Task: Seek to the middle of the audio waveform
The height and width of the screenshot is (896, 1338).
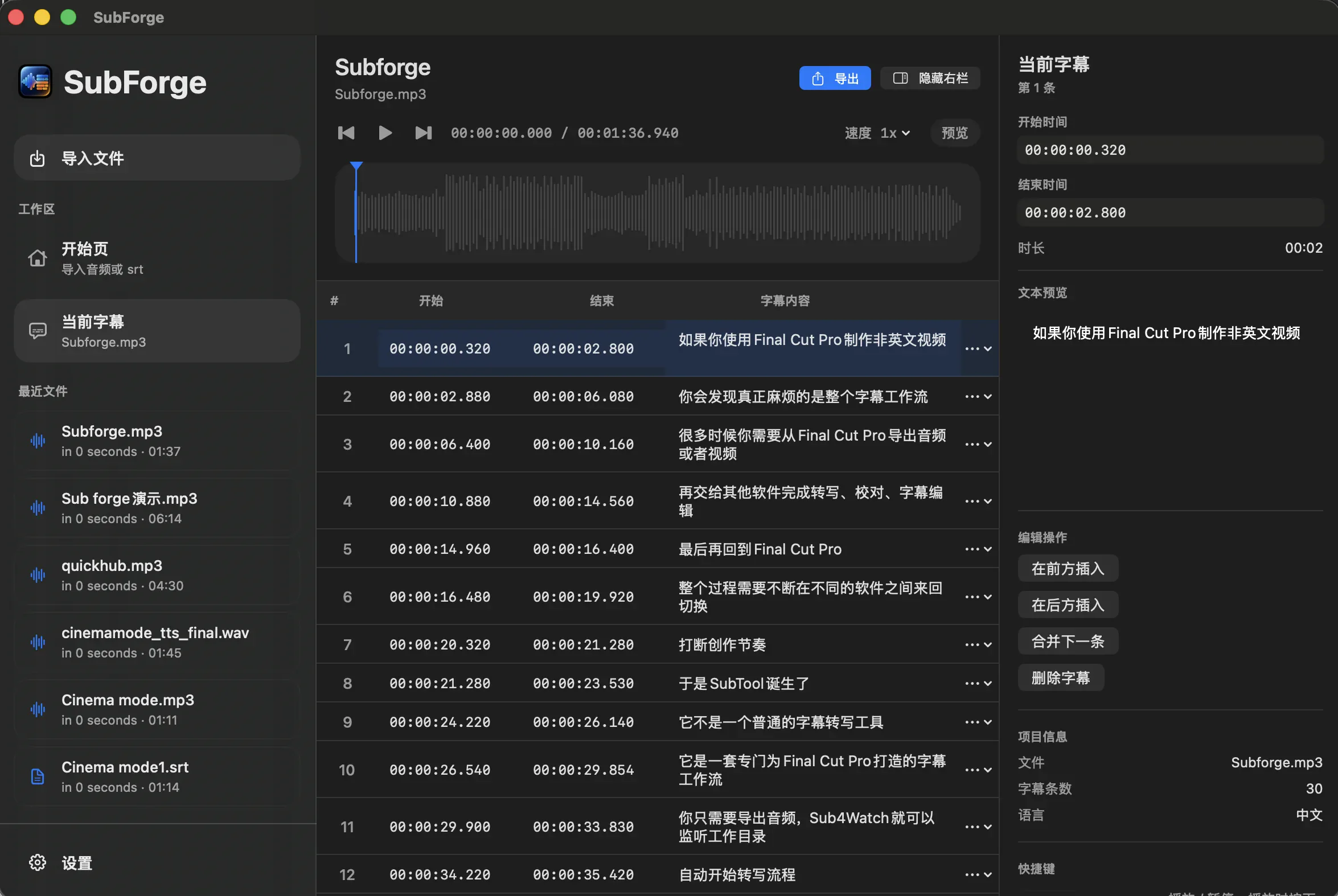Action: click(657, 213)
